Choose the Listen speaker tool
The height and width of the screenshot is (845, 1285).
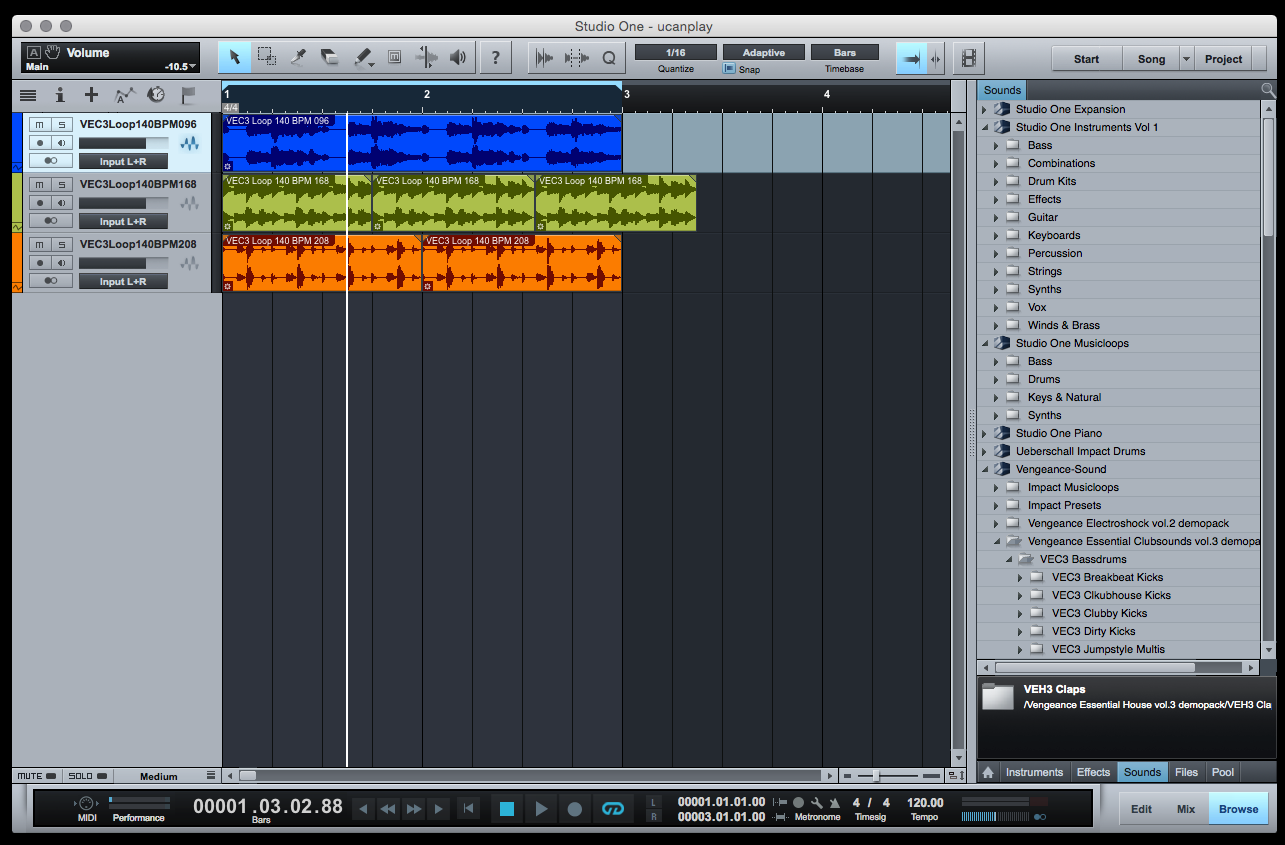coord(458,58)
